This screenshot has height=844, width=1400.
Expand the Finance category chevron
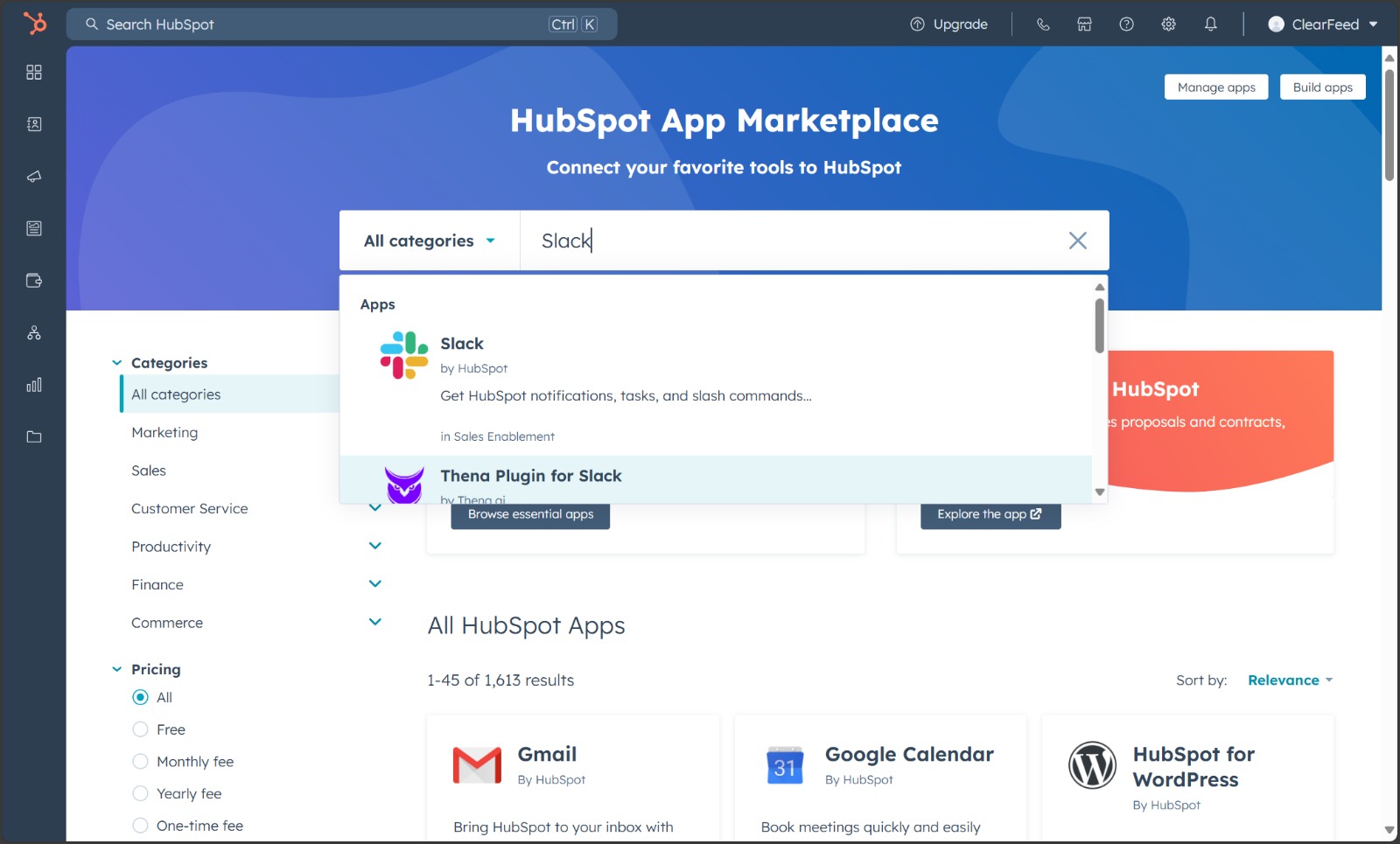375,583
